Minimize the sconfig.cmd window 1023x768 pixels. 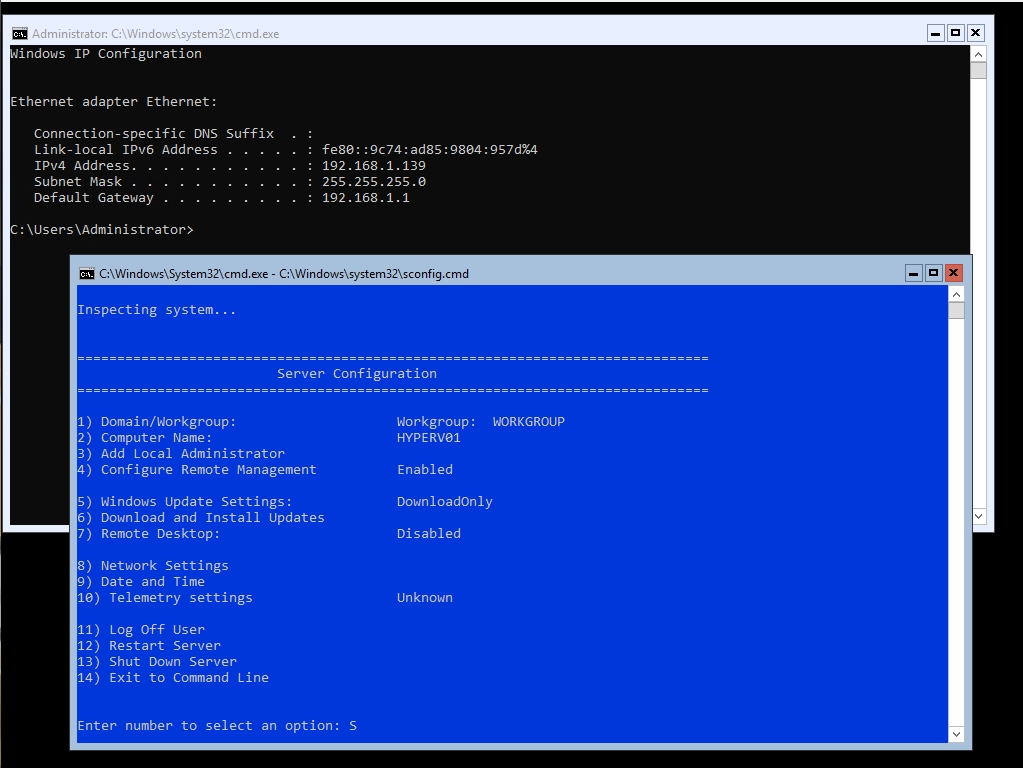click(x=913, y=273)
